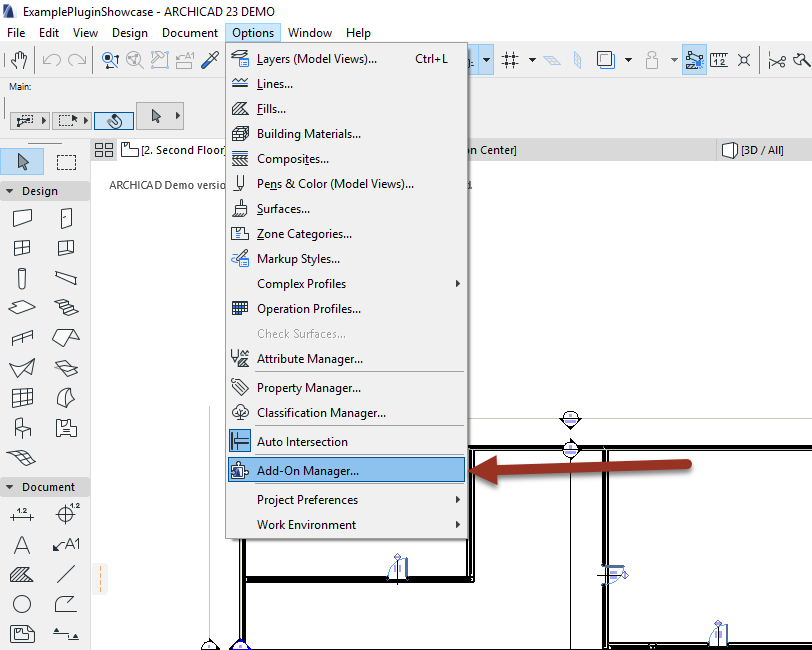Open dropdown arrow next to Trace icon
Image resolution: width=812 pixels, height=650 pixels.
tap(628, 60)
